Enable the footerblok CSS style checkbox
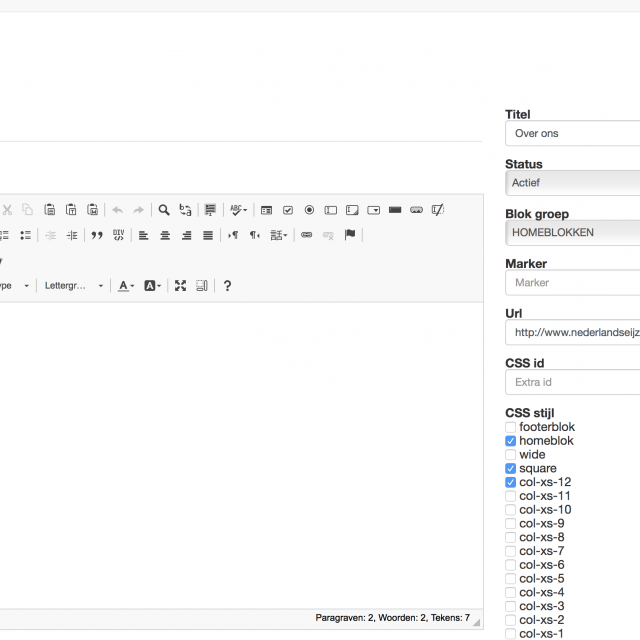The width and height of the screenshot is (640, 640). pyautogui.click(x=511, y=427)
